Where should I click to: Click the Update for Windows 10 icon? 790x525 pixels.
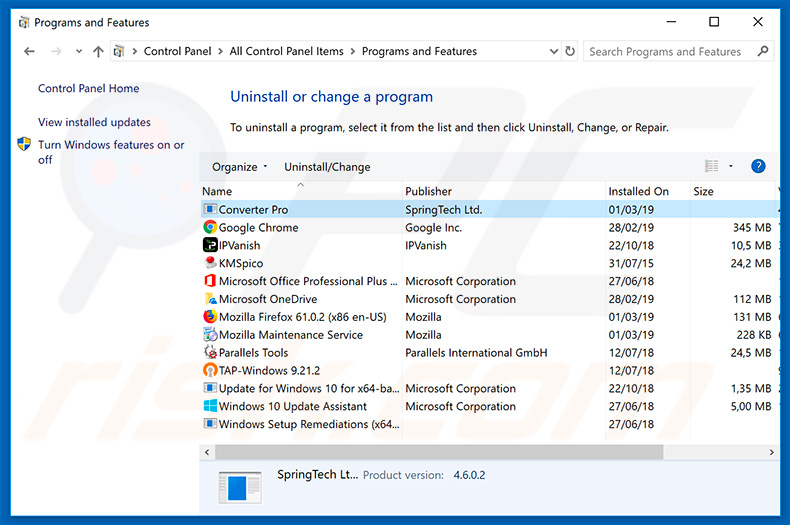(210, 388)
